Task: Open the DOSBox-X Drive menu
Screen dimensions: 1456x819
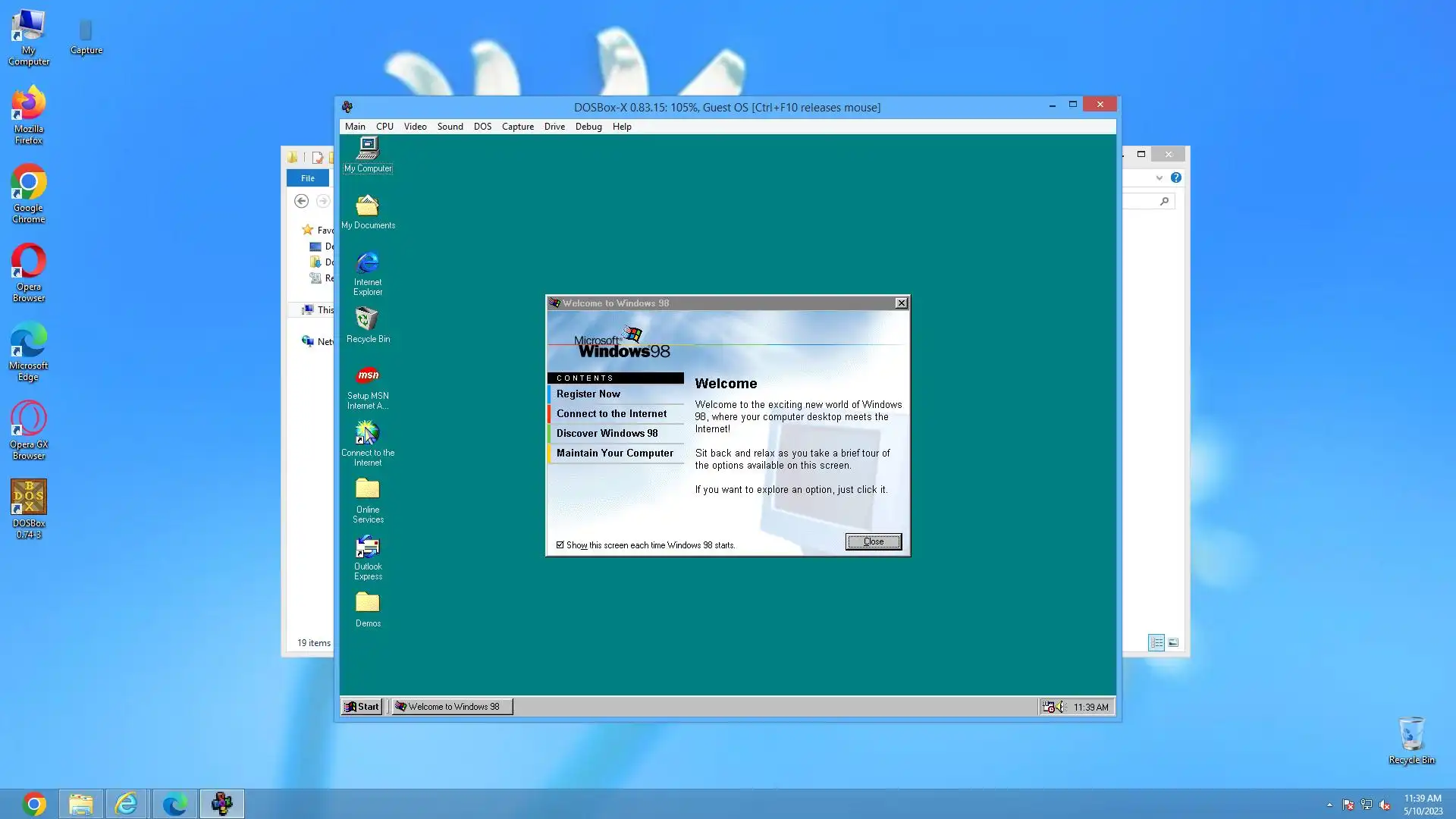Action: click(x=554, y=127)
